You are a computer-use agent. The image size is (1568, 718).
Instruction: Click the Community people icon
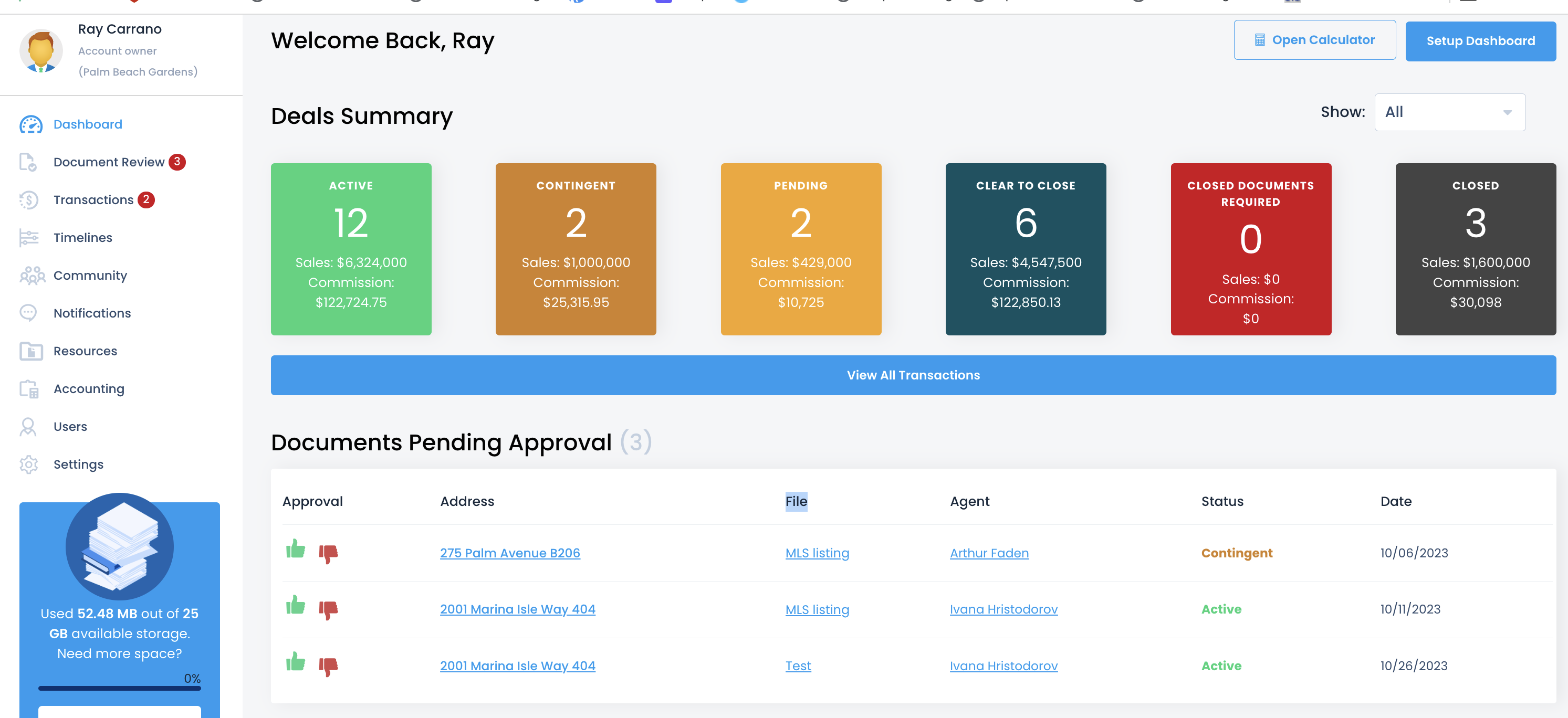click(x=32, y=276)
